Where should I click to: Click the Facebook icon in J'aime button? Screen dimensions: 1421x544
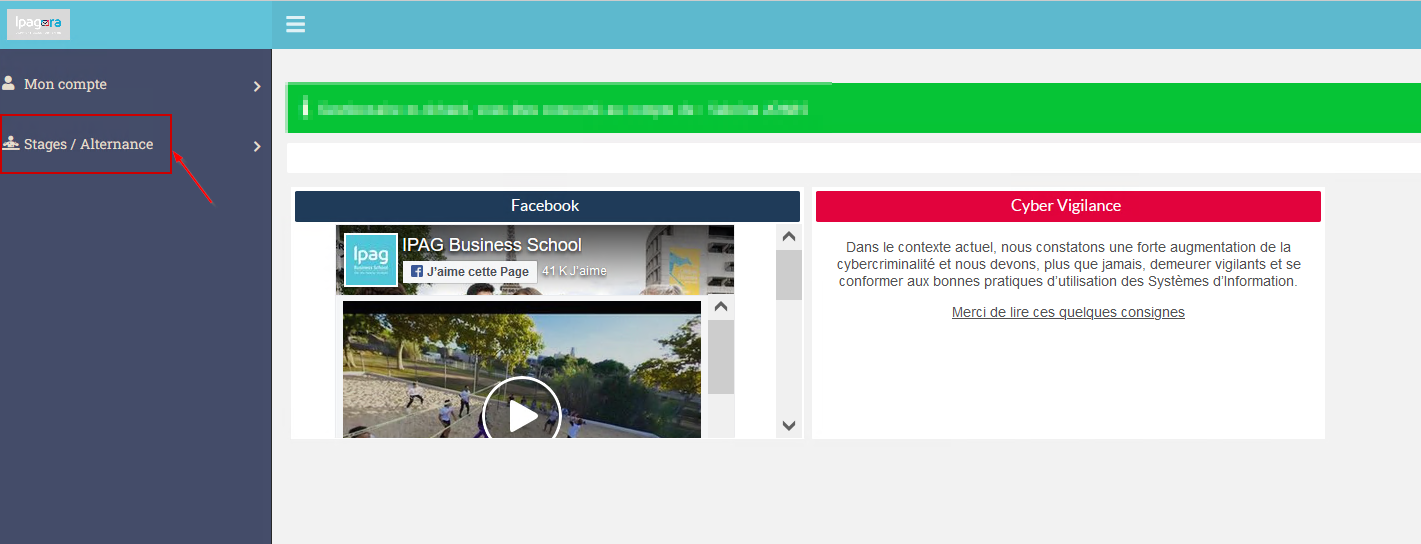click(417, 272)
